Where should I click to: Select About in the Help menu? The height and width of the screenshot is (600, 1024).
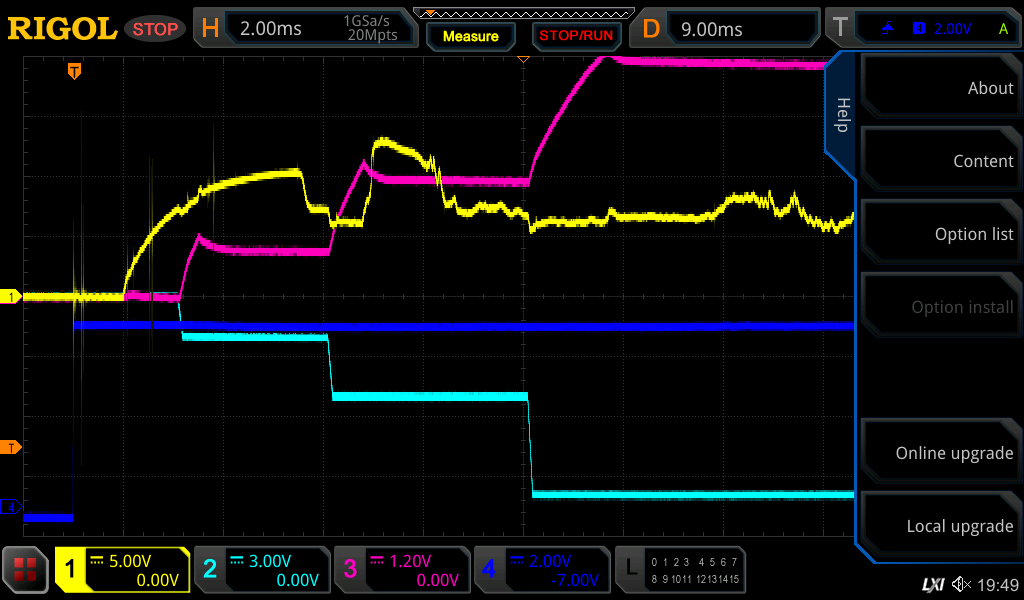pyautogui.click(x=942, y=88)
